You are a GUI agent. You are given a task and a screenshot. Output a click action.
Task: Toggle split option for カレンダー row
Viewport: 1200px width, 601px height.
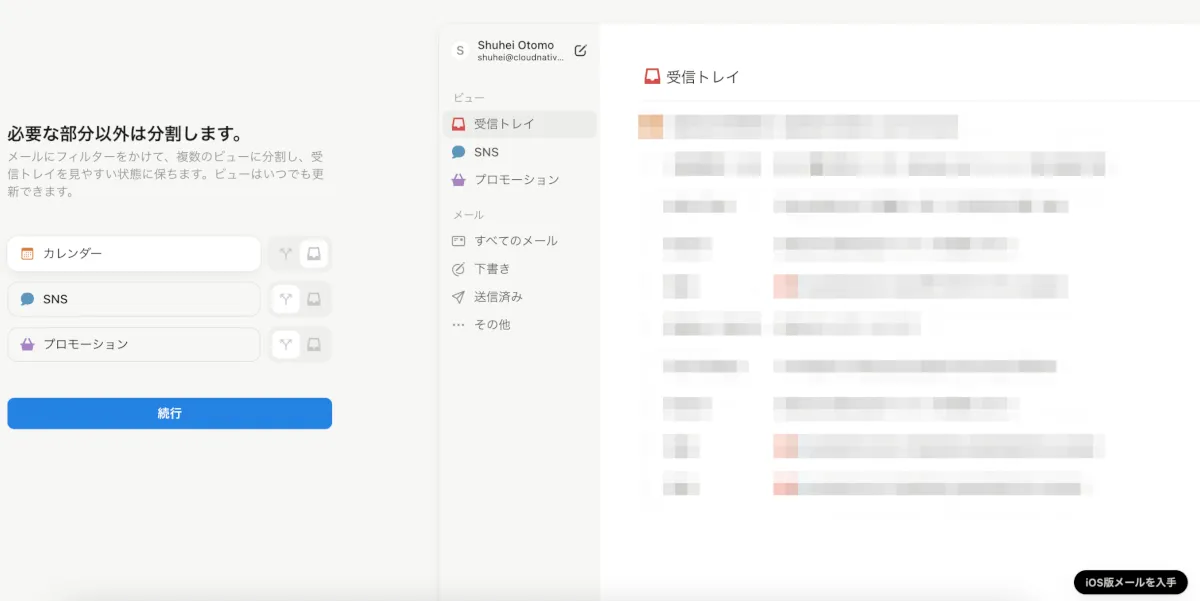pyautogui.click(x=286, y=254)
